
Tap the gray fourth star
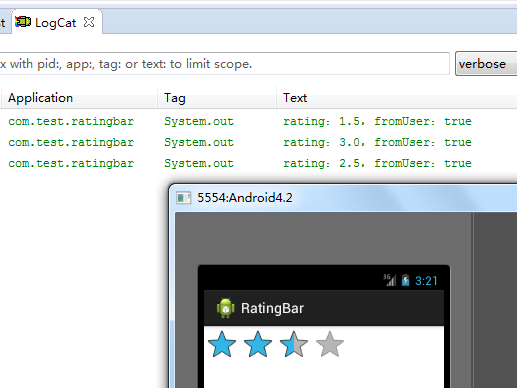coord(330,344)
